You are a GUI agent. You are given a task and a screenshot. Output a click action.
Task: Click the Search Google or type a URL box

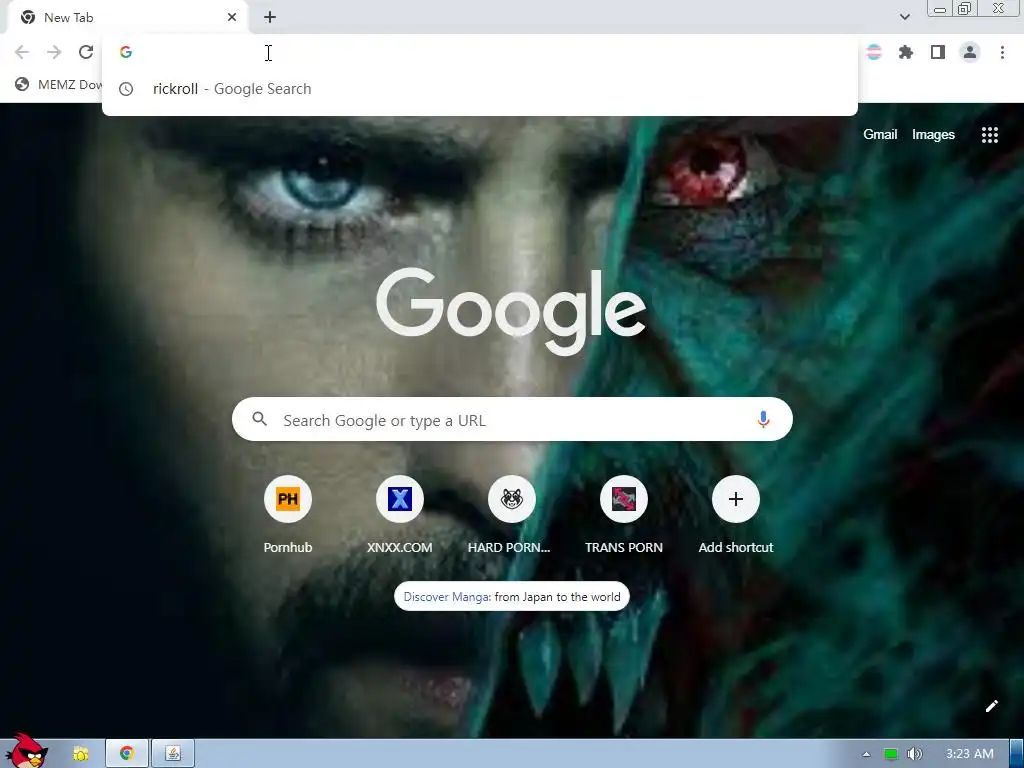pos(512,419)
